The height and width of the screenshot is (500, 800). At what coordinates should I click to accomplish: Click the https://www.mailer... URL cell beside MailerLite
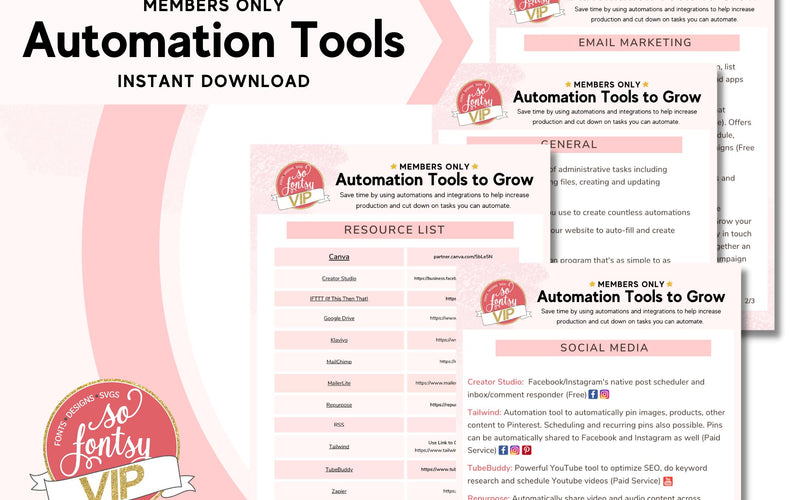(432, 383)
